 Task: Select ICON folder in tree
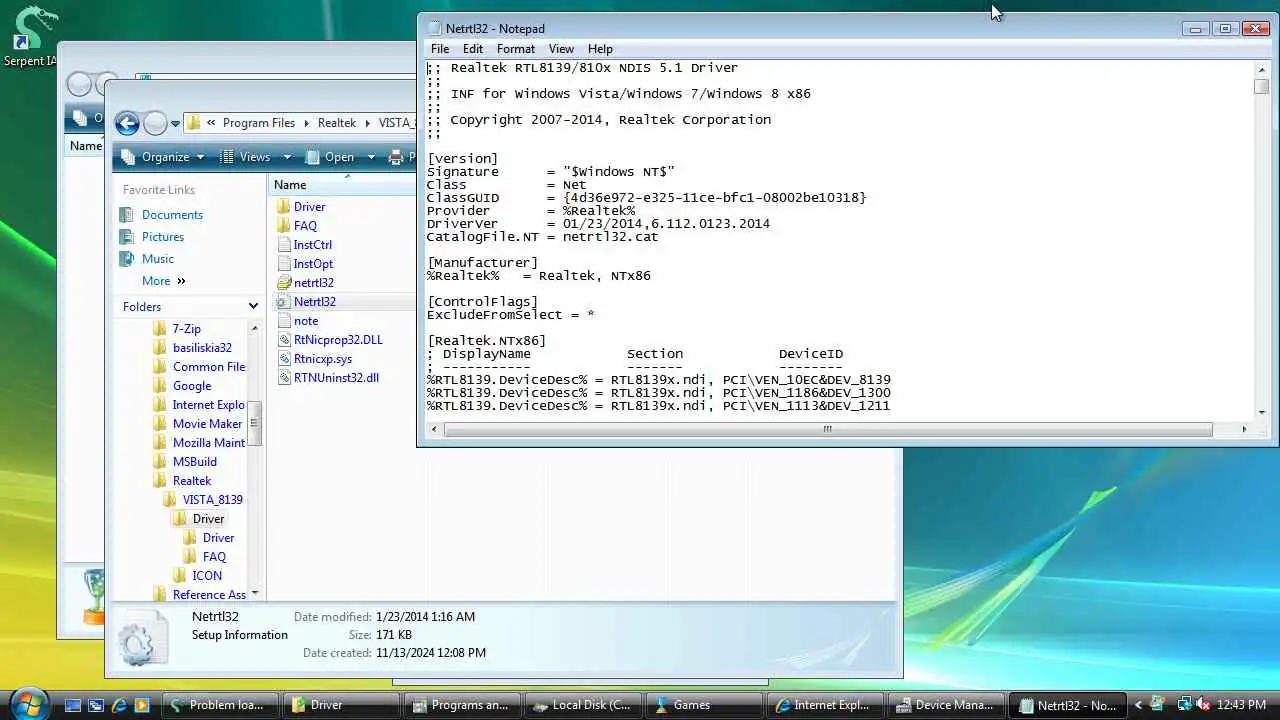click(207, 576)
